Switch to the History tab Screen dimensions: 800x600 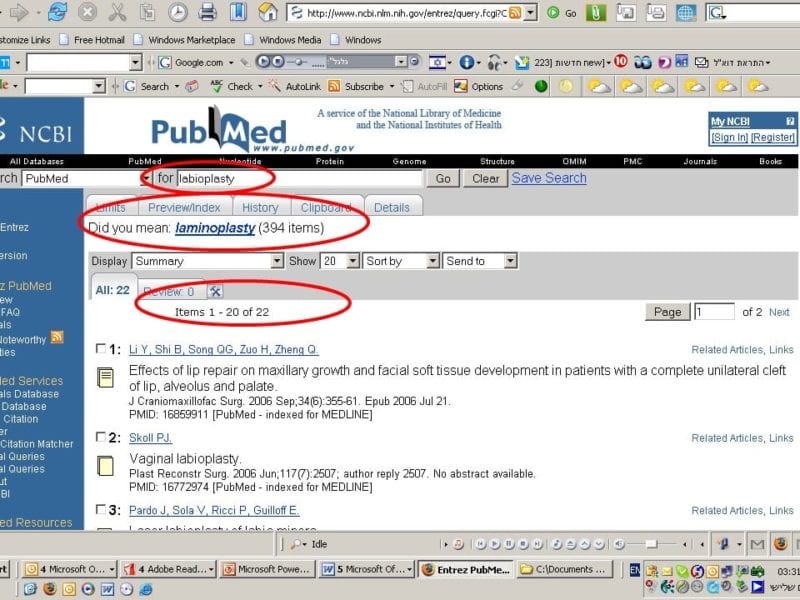(260, 207)
